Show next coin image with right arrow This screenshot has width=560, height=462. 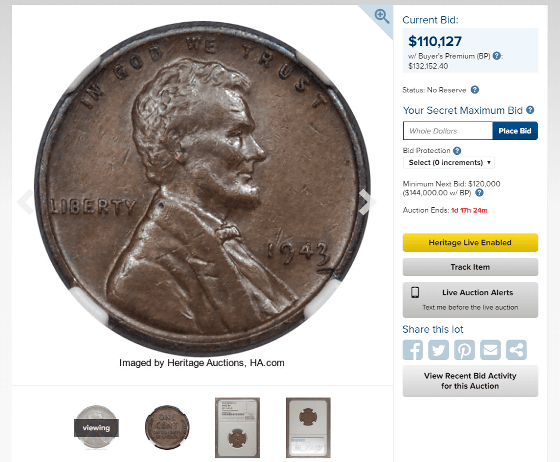(x=367, y=202)
